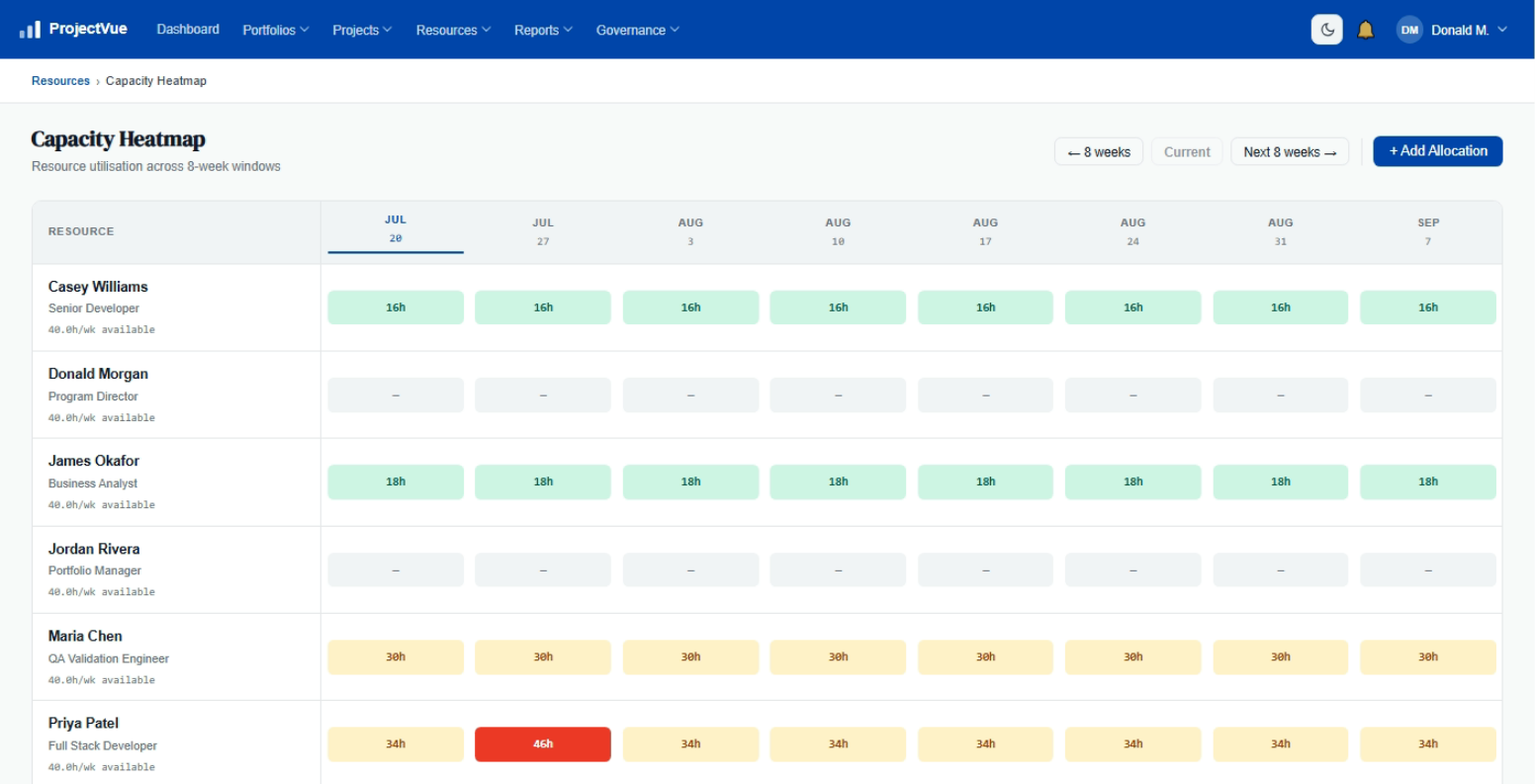1535x784 pixels.
Task: Click Jordan Rivera's empty Jul 27 cell
Action: pyautogui.click(x=543, y=570)
